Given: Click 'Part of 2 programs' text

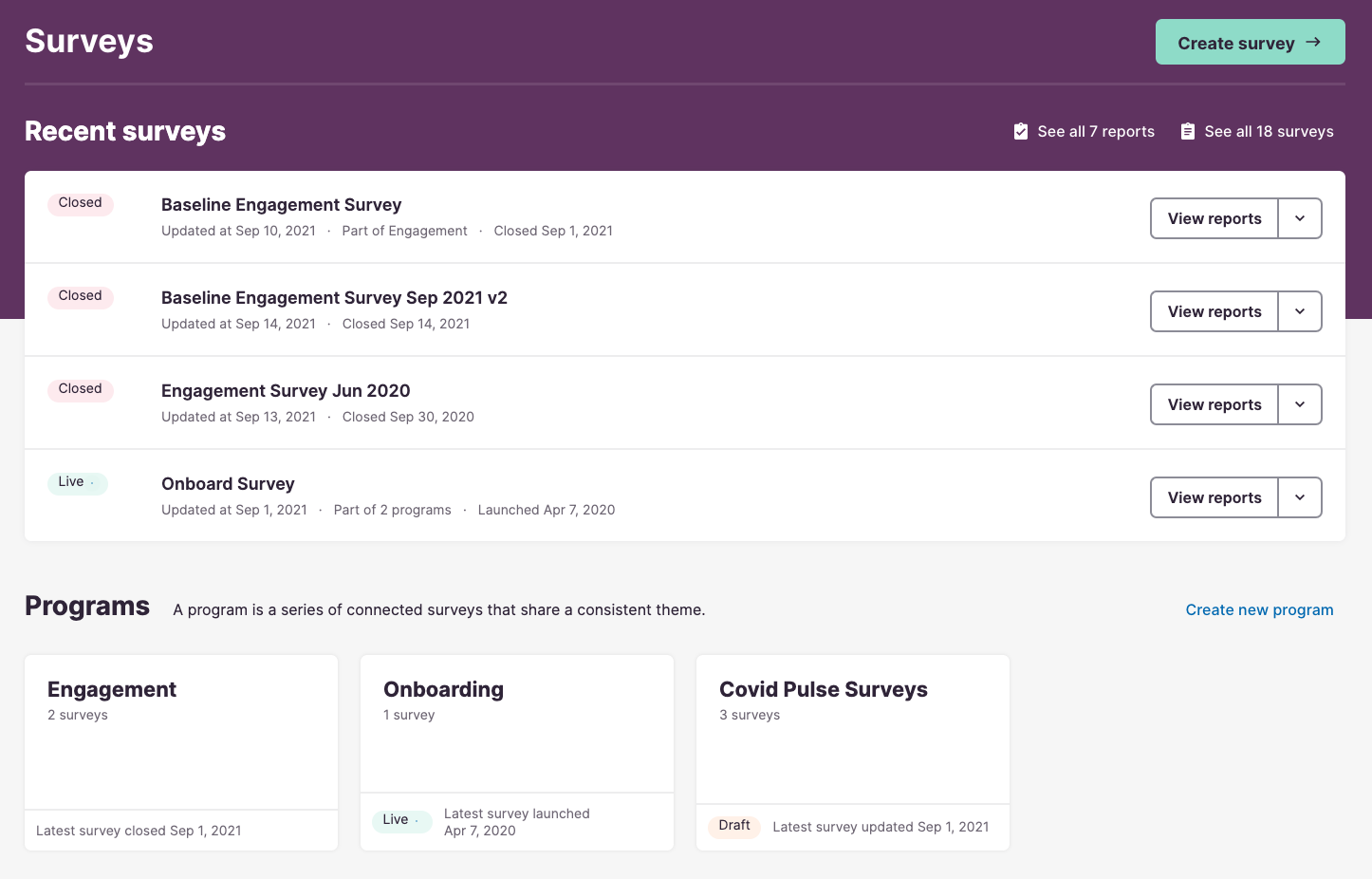Looking at the screenshot, I should click(392, 510).
